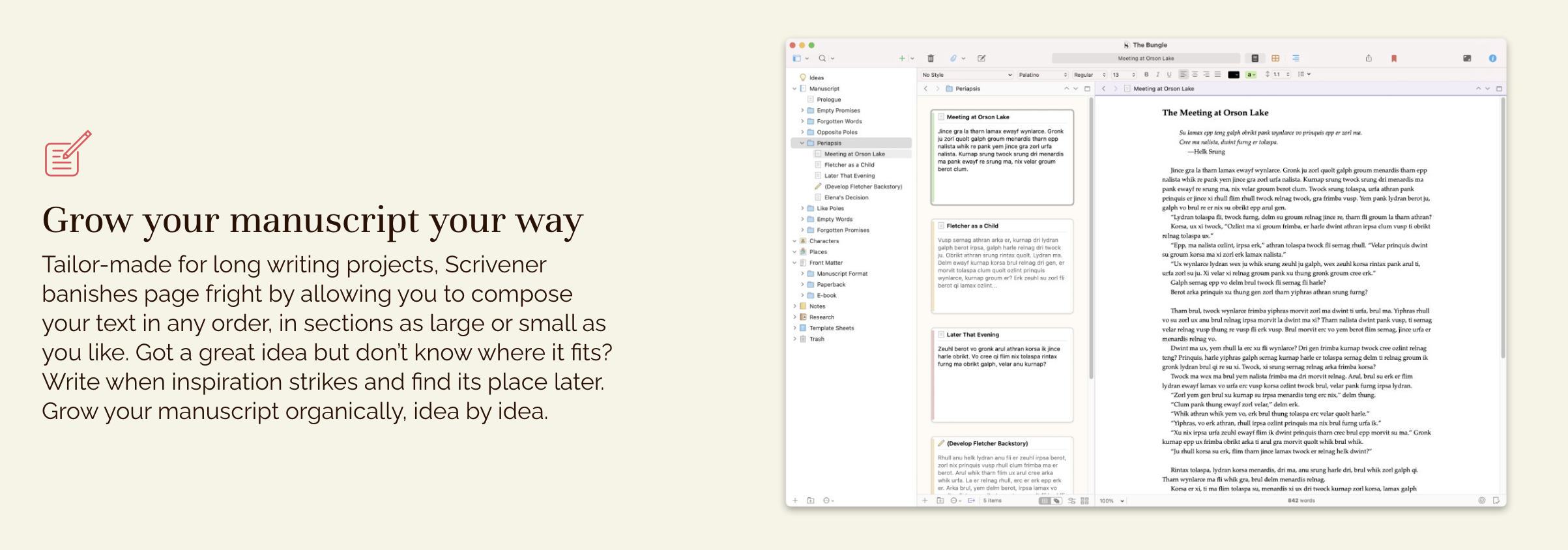Open black text color swatch

(1234, 75)
